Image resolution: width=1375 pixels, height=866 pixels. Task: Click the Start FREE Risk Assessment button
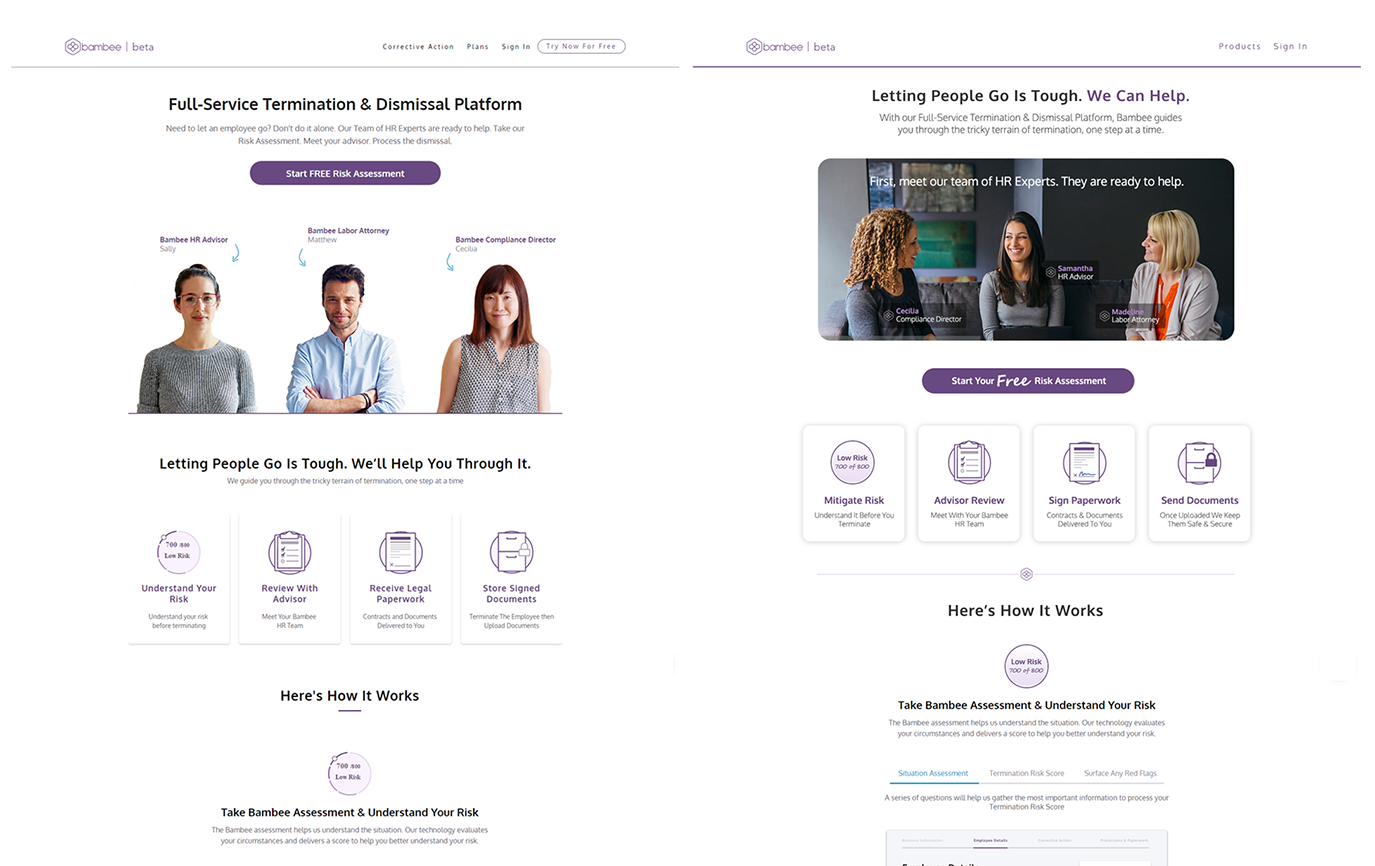(x=345, y=173)
